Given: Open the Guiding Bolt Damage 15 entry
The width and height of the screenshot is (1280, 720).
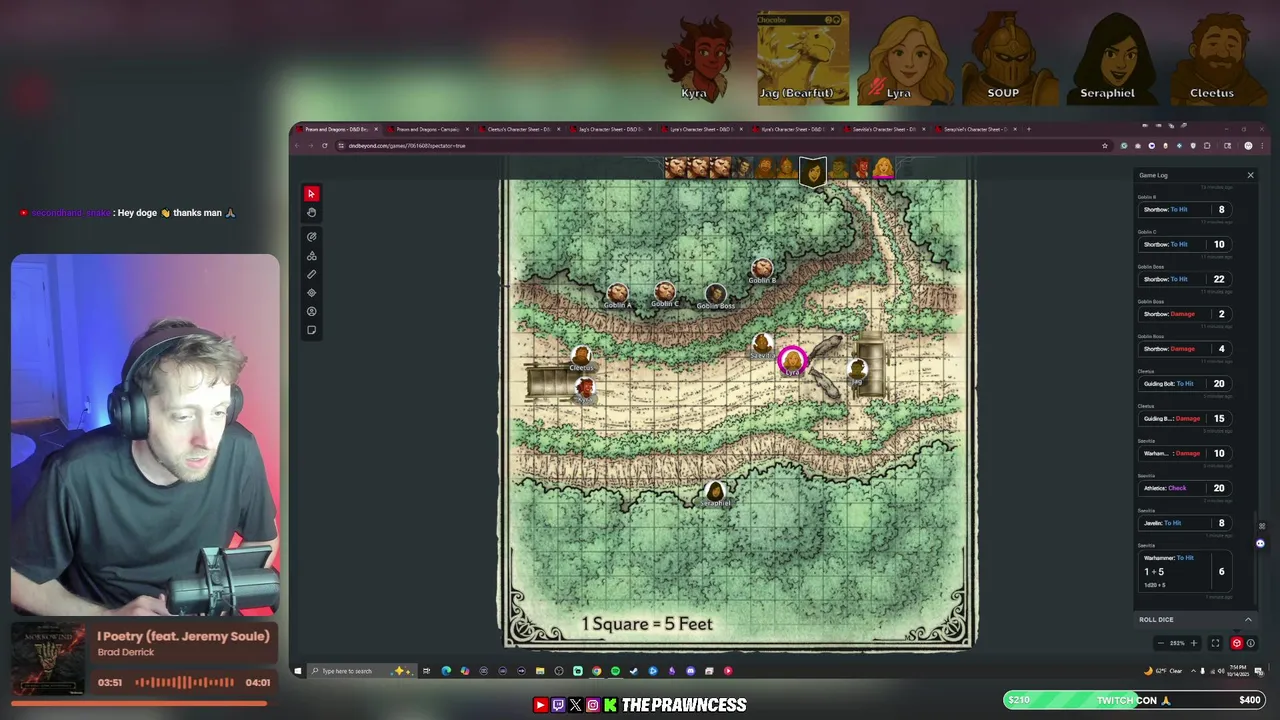Looking at the screenshot, I should click(x=1184, y=418).
